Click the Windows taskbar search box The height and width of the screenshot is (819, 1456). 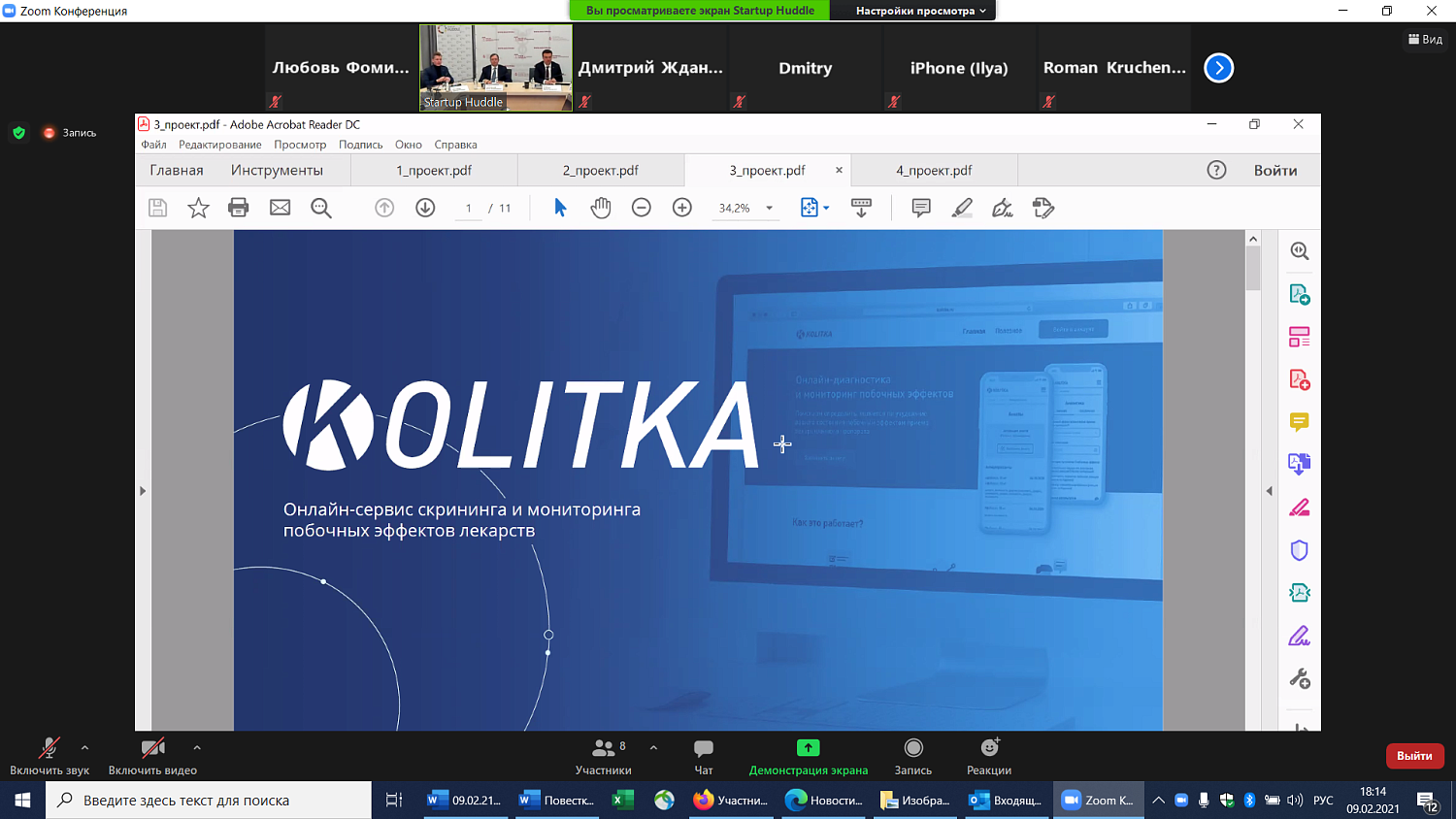tap(209, 801)
